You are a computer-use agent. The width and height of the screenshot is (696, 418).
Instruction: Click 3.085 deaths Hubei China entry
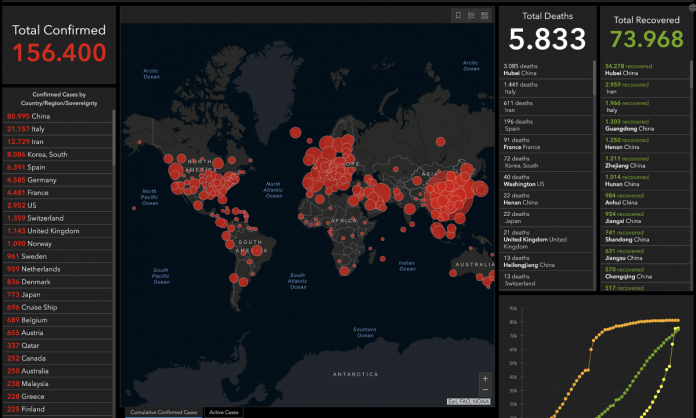[546, 70]
